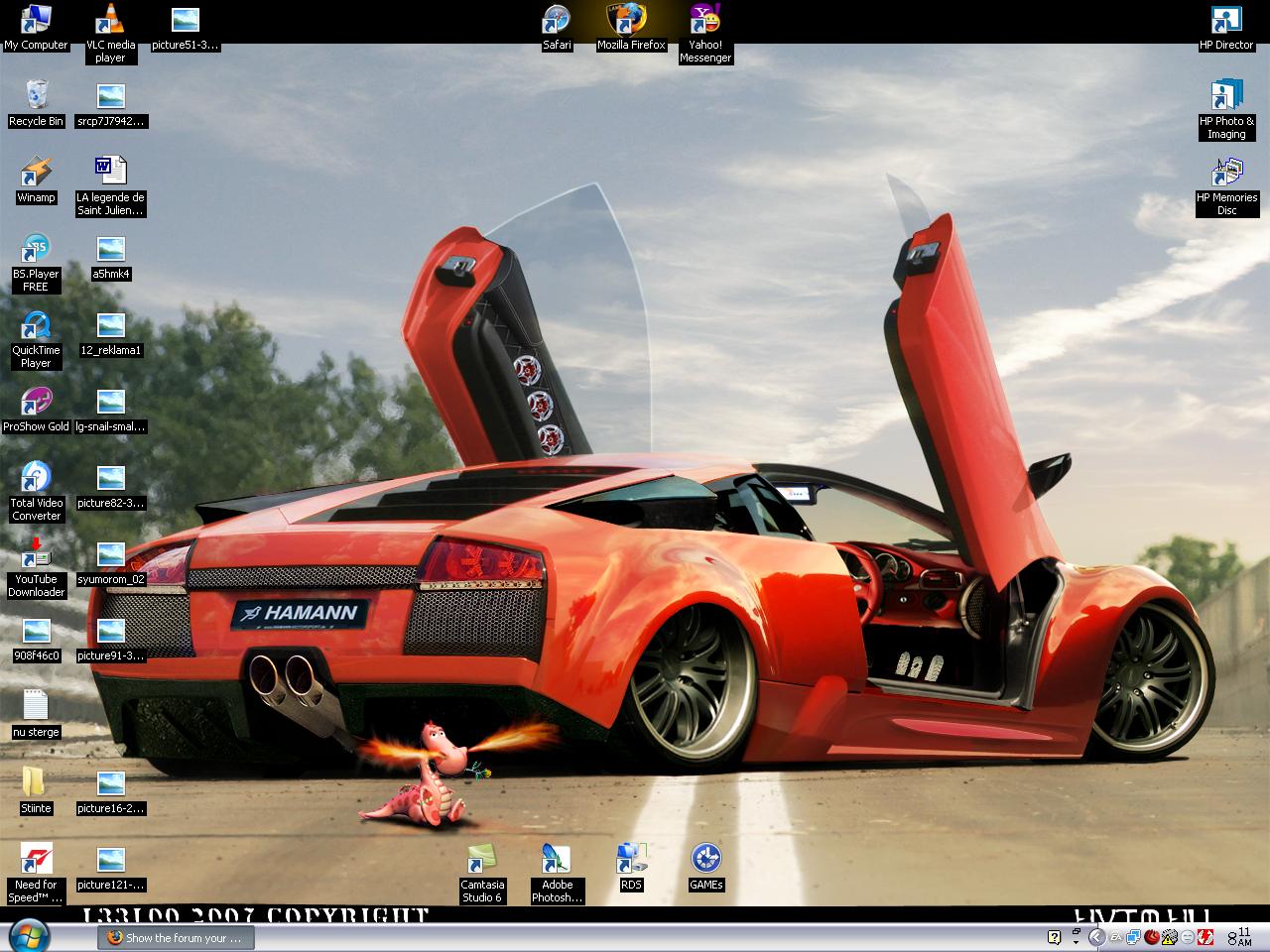The image size is (1270, 952).
Task: Click the red square arrows tray icon
Action: click(x=1206, y=937)
